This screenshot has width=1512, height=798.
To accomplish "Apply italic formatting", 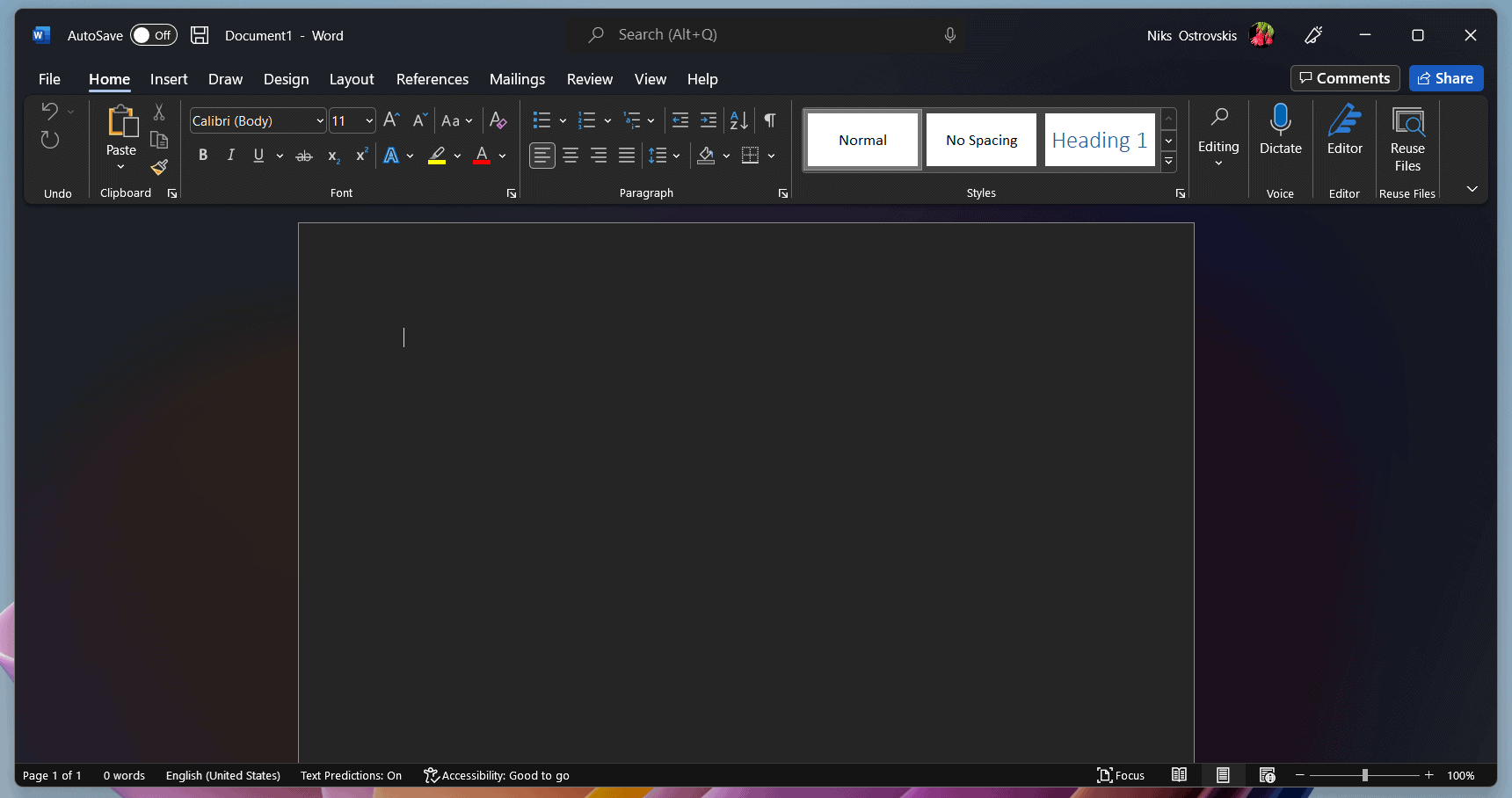I will click(230, 156).
